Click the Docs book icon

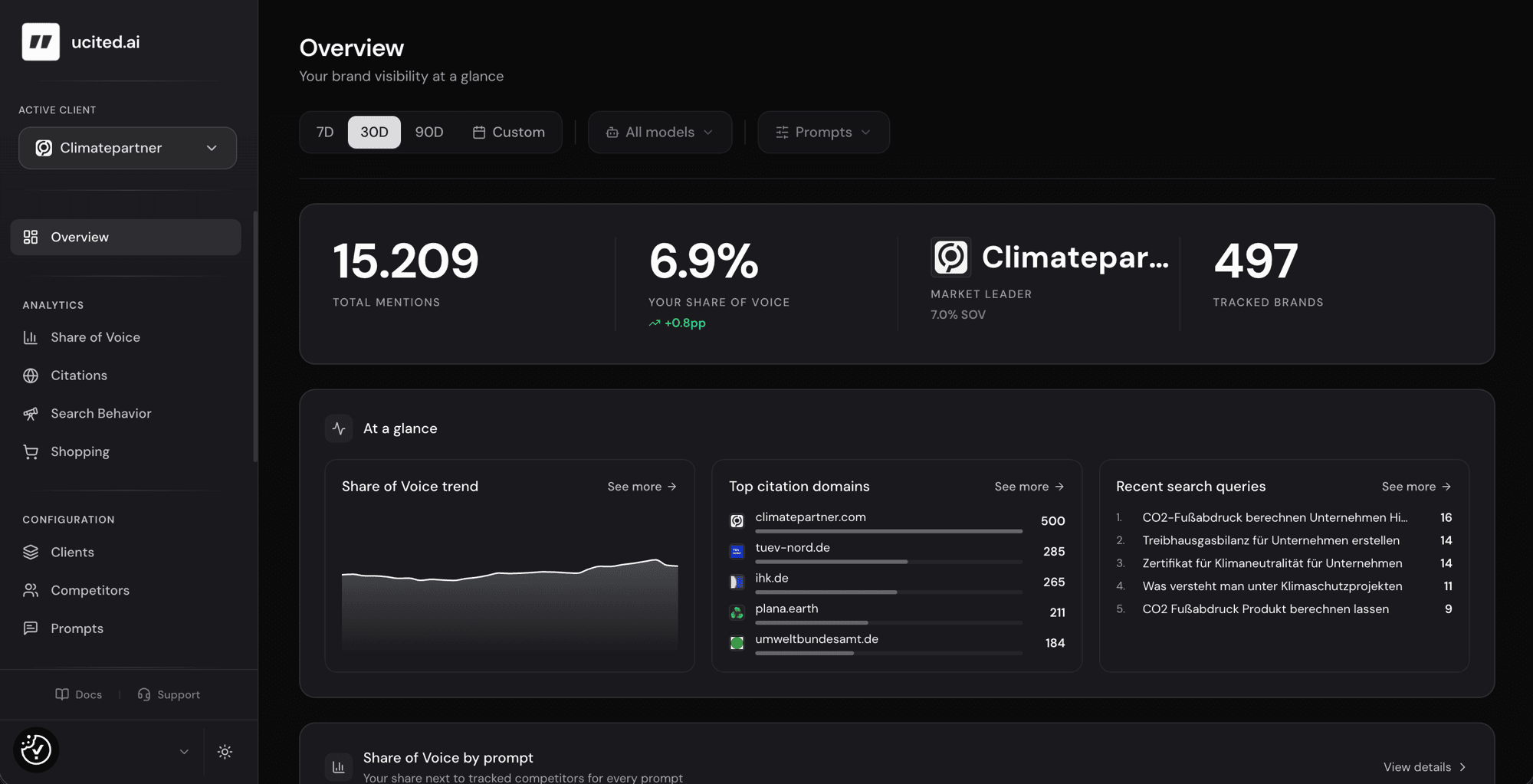(x=62, y=694)
